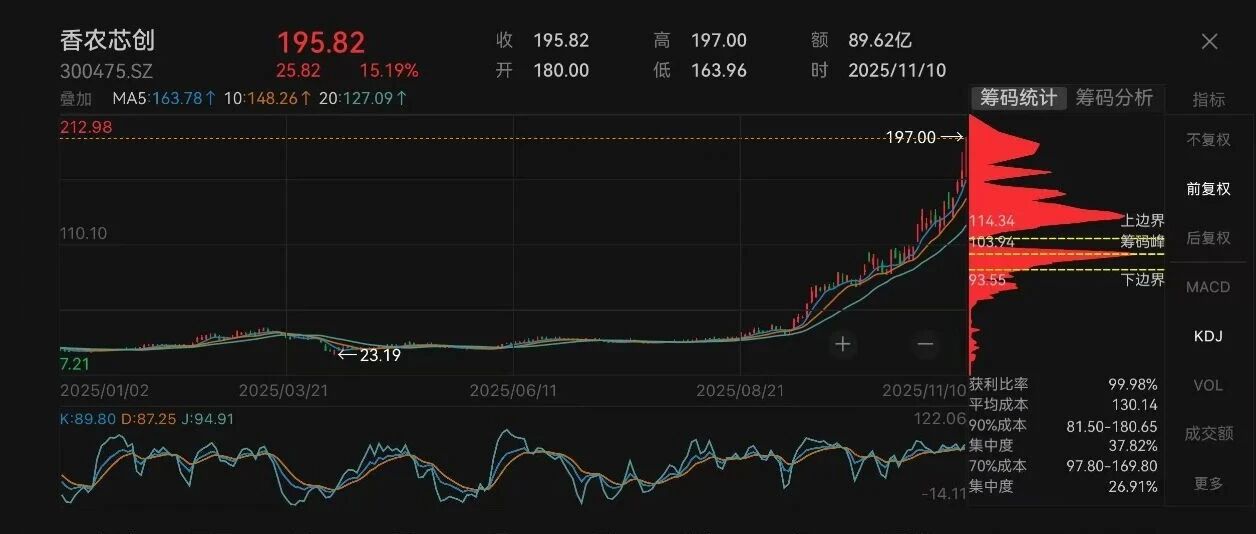This screenshot has height=534, width=1256.
Task: Click the low price 163.96
Action: coord(719,71)
